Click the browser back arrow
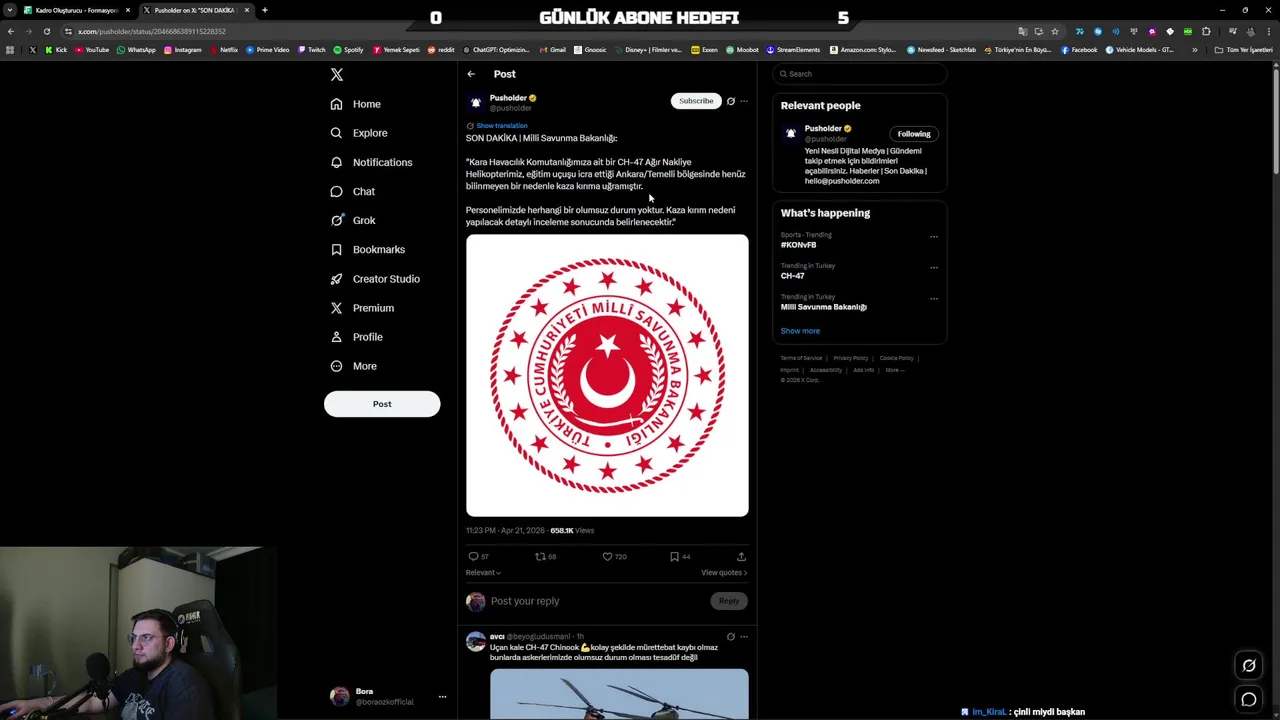This screenshot has width=1280, height=720. click(10, 31)
